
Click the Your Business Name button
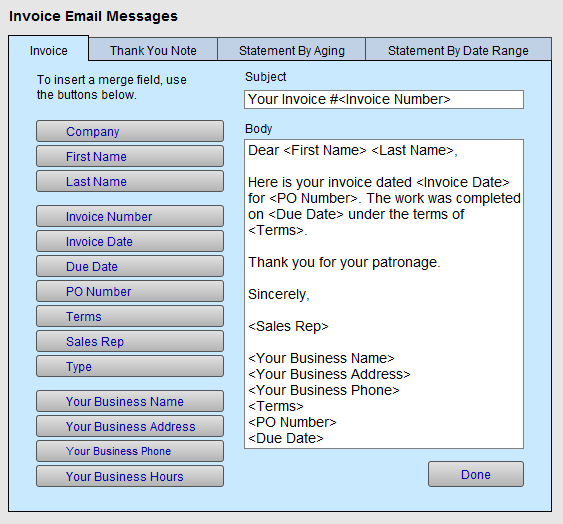[130, 401]
